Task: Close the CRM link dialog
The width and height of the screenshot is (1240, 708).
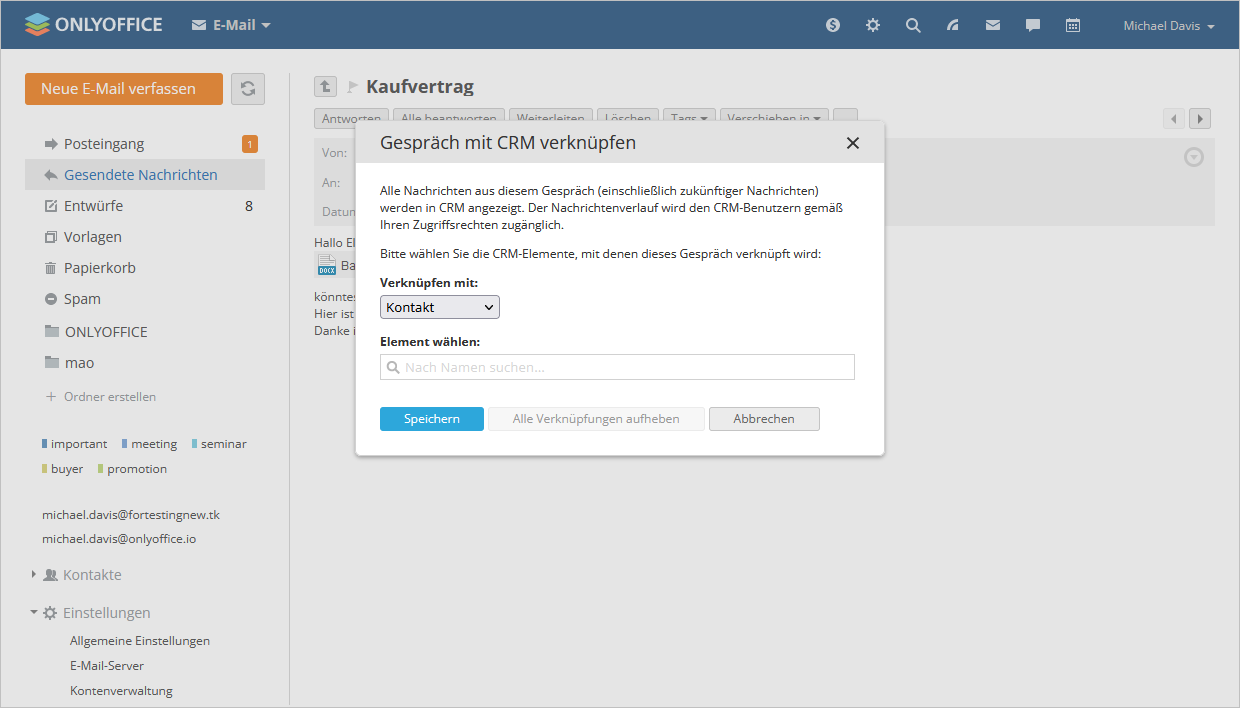Action: tap(853, 143)
